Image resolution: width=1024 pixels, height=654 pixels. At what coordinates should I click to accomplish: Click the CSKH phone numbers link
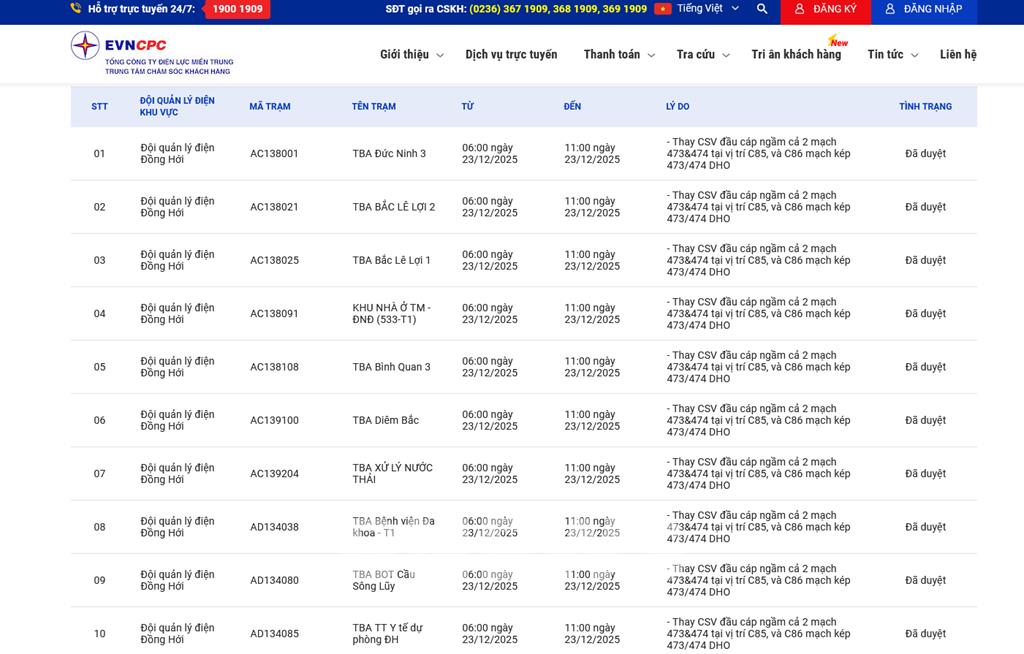click(558, 9)
